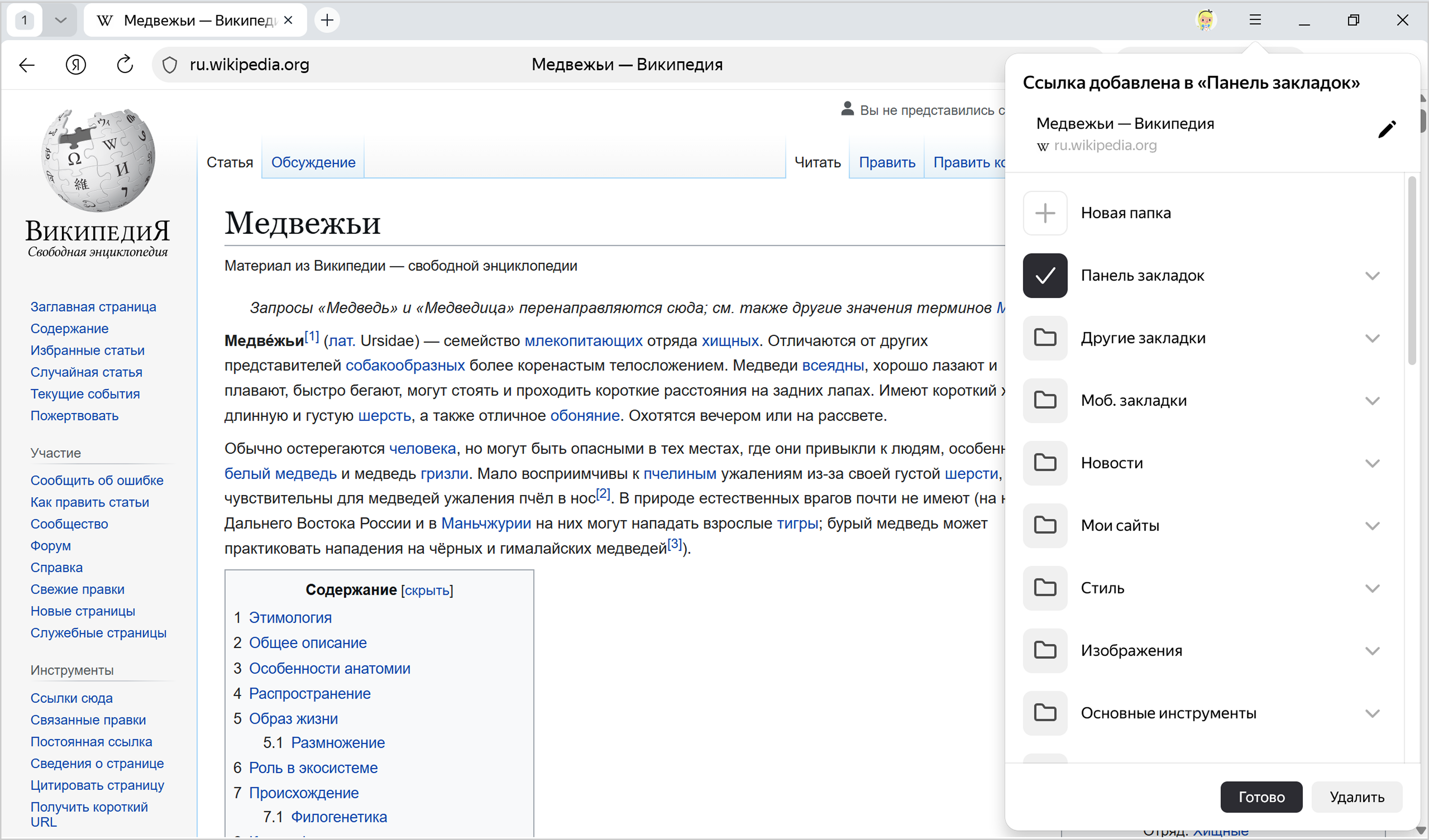Create new folder with the plus tile

point(1045,213)
